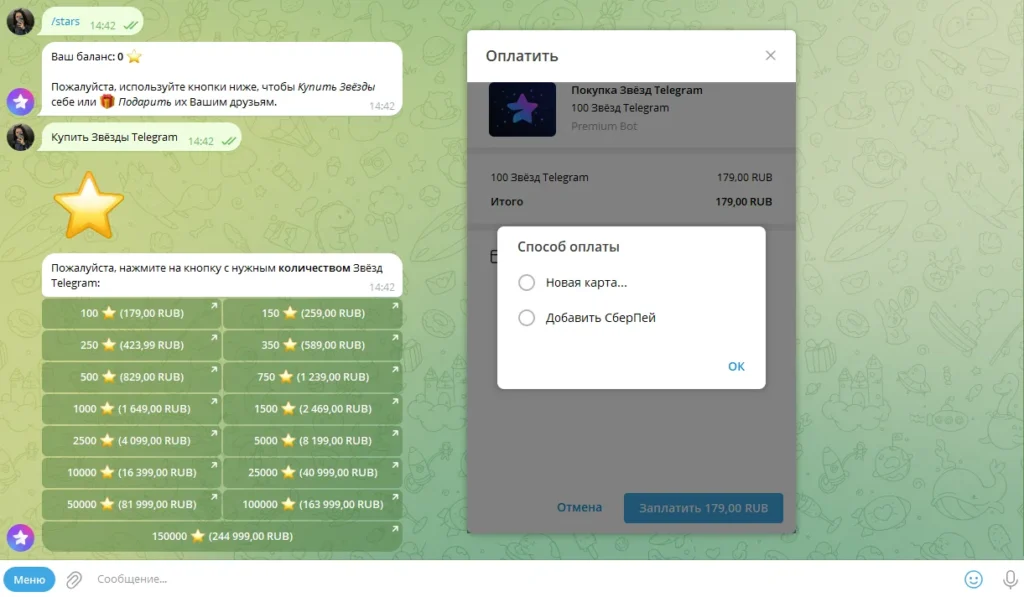Click the big star sticker

click(89, 206)
